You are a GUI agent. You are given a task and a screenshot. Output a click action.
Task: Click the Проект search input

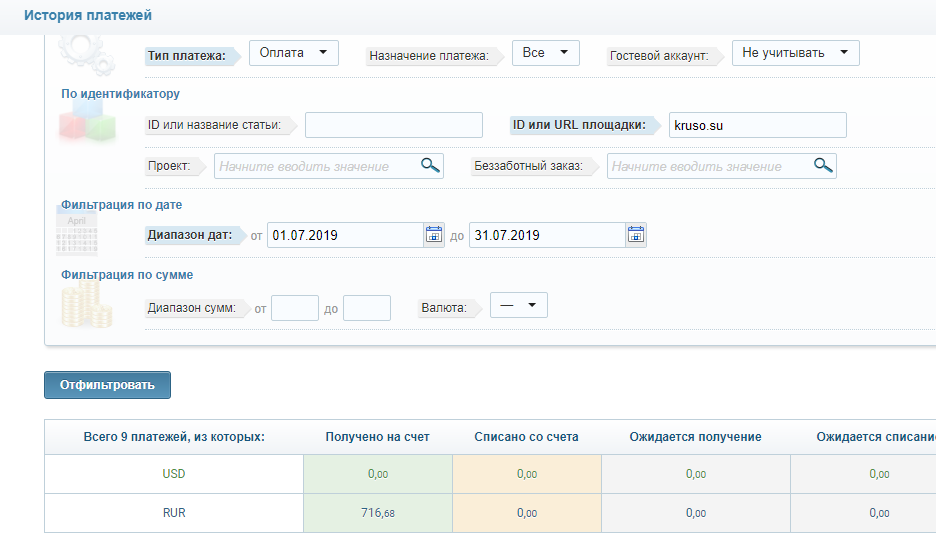(317, 166)
